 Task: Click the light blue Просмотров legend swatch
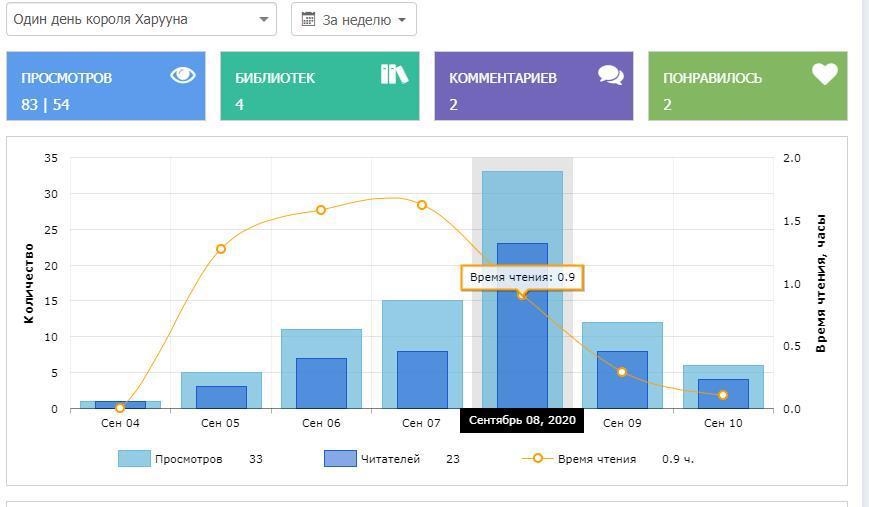(x=134, y=459)
